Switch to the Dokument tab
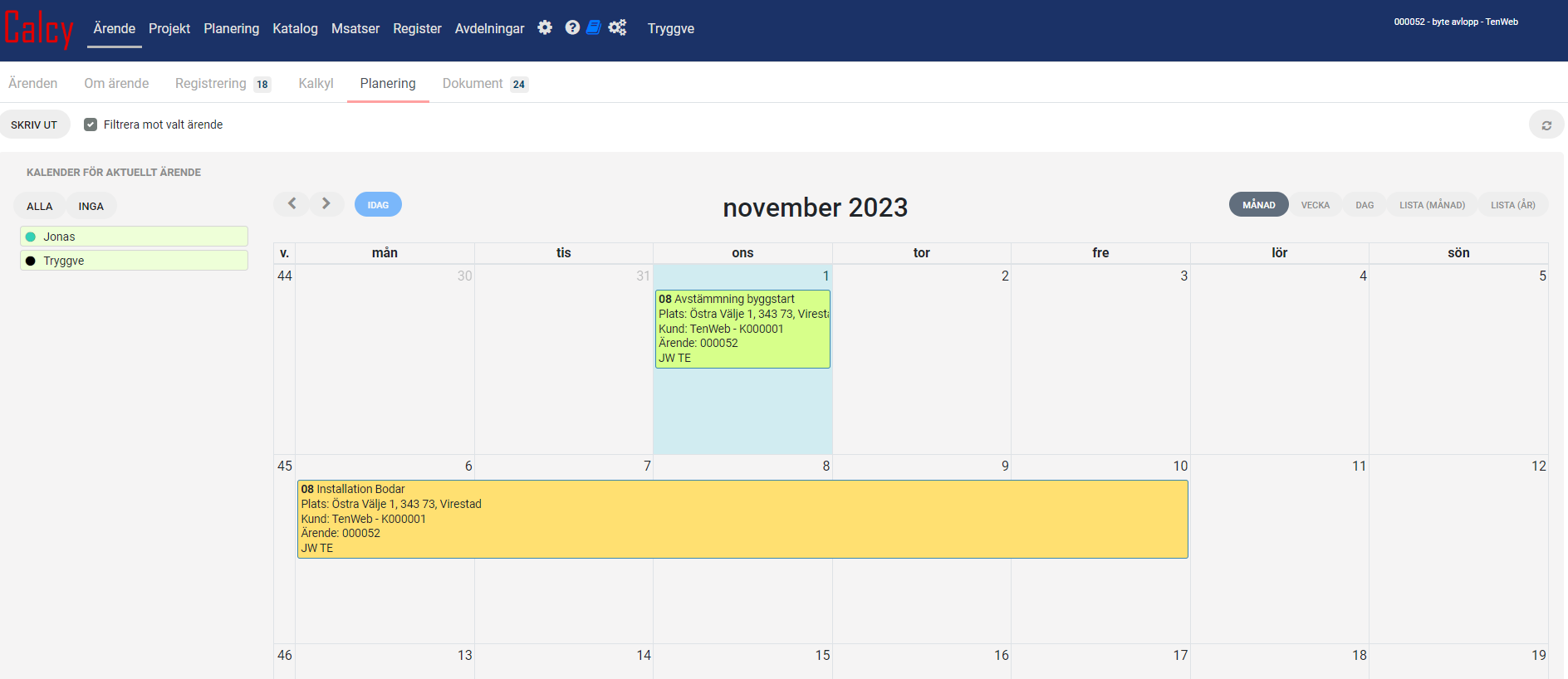 pos(473,84)
